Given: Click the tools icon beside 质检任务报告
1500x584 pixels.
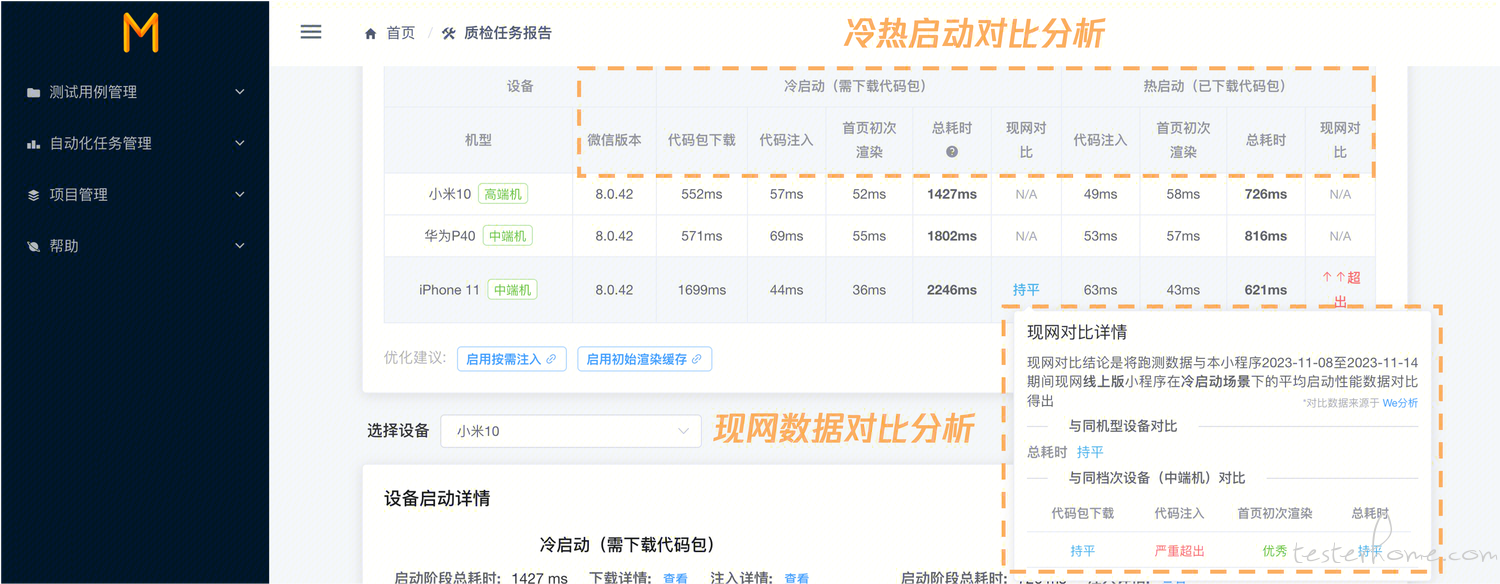Looking at the screenshot, I should (449, 33).
